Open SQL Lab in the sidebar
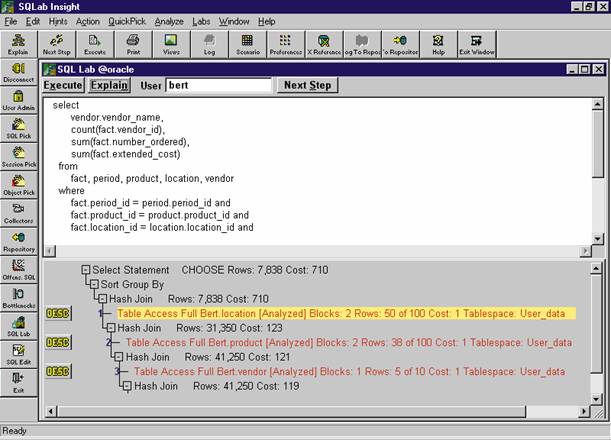This screenshot has height=440, width=611. pyautogui.click(x=18, y=327)
